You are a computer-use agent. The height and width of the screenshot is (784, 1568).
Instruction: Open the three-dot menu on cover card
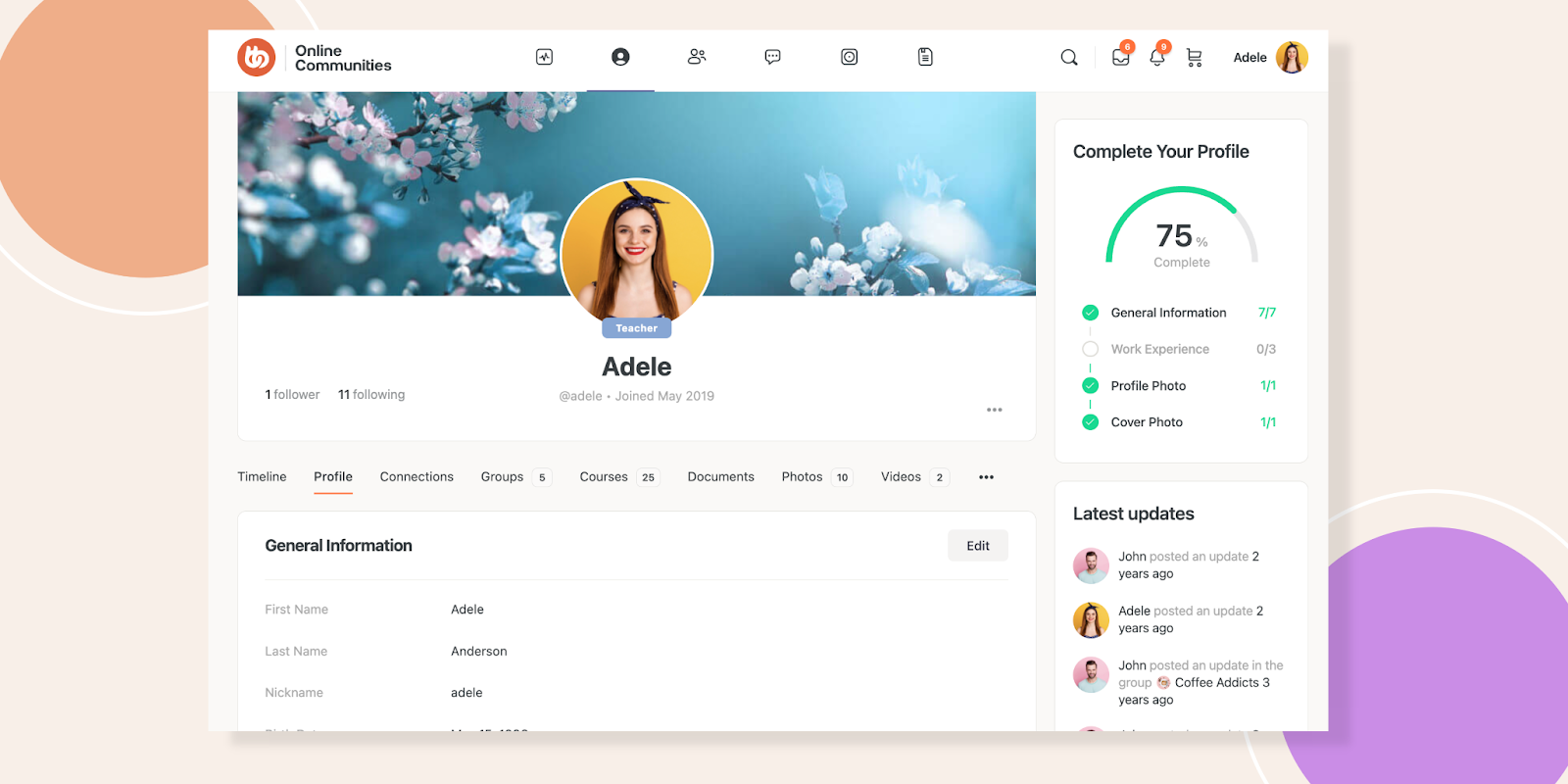995,410
